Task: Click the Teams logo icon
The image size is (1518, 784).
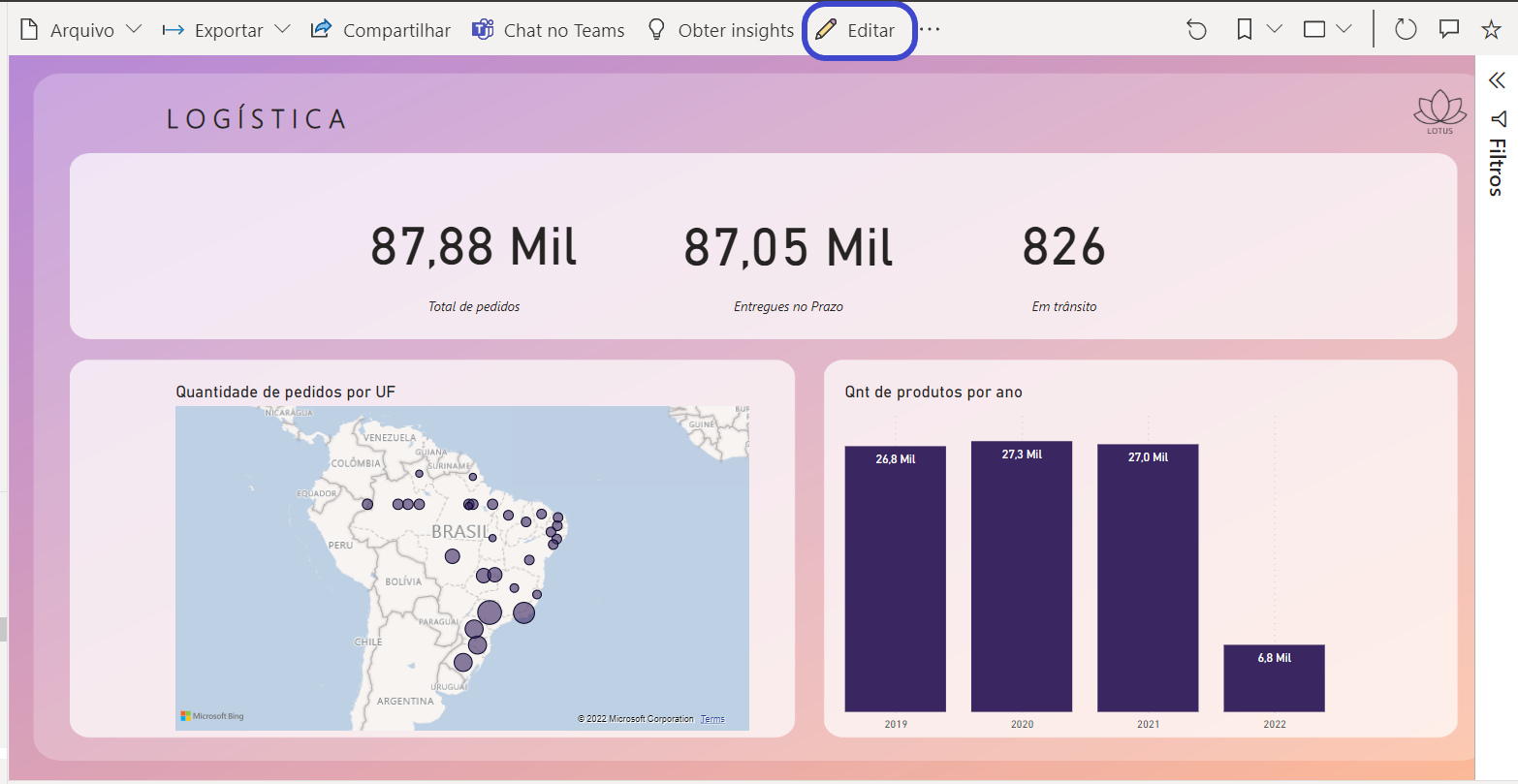Action: point(483,30)
